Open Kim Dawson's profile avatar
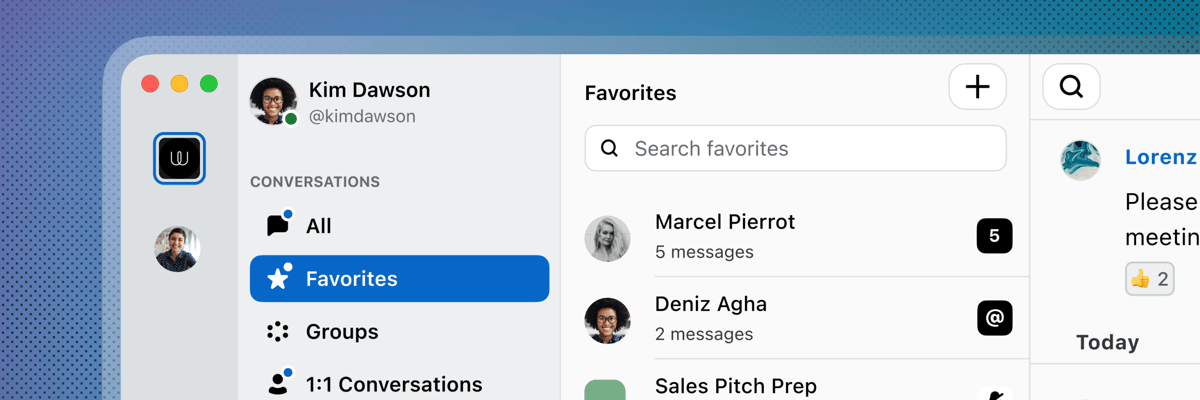 pyautogui.click(x=273, y=101)
